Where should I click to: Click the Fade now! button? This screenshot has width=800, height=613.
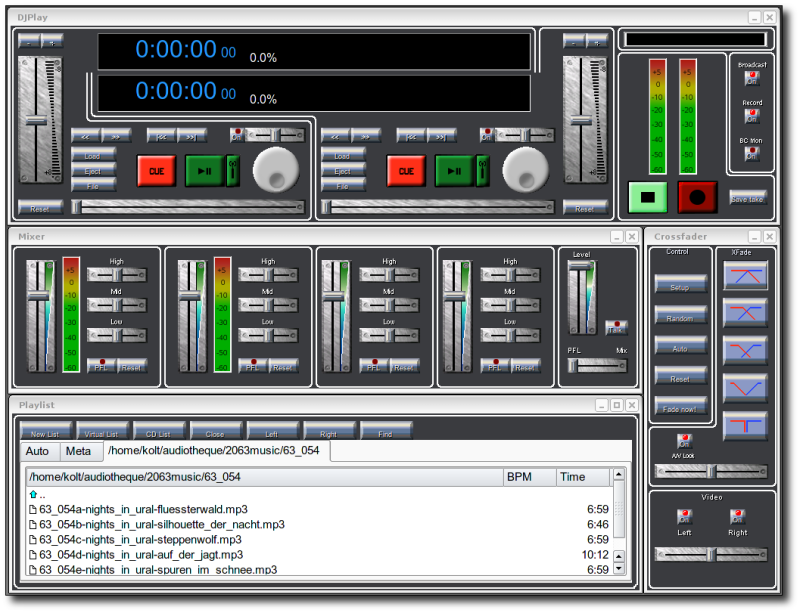680,408
